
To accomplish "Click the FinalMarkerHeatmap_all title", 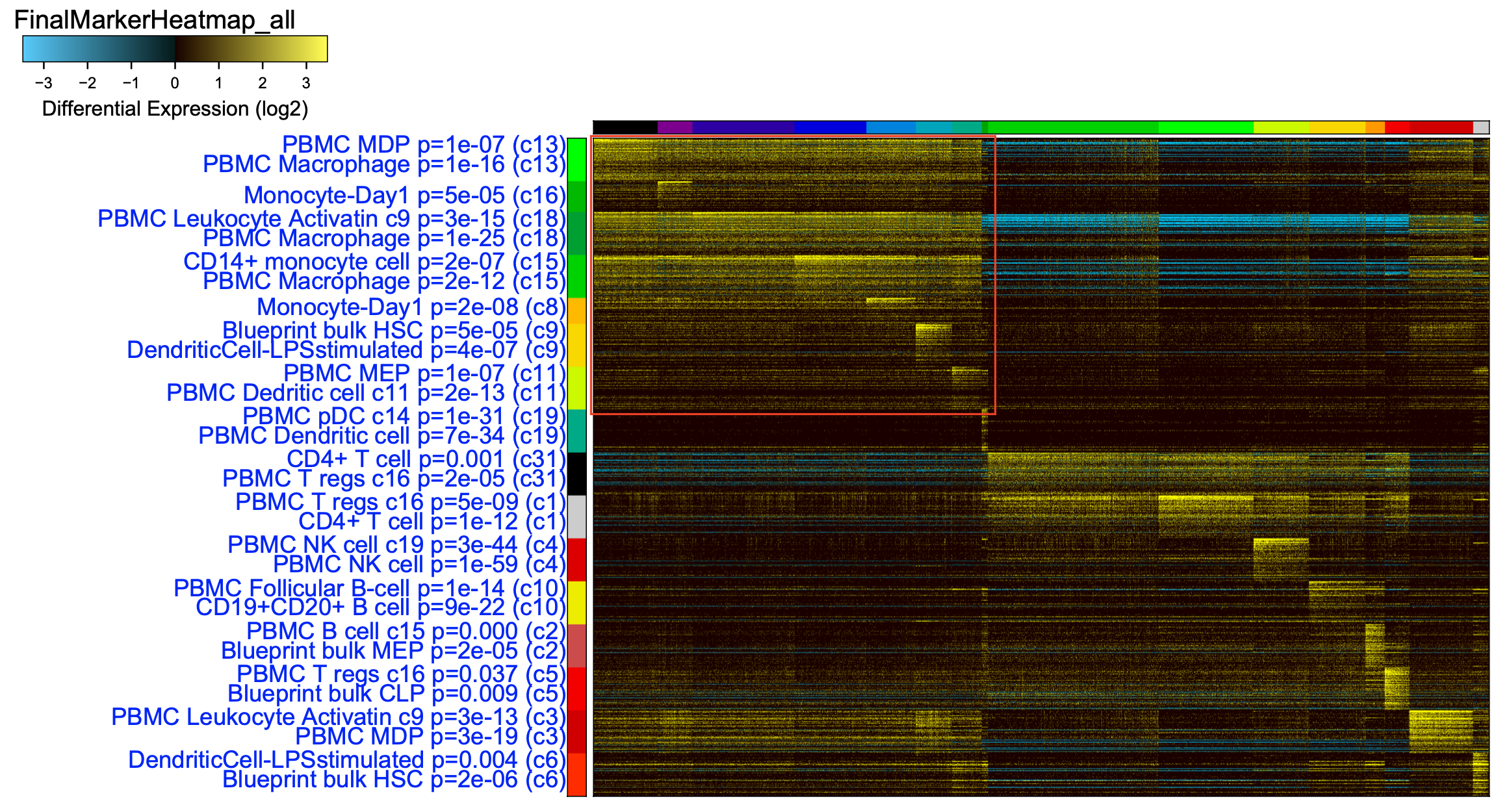I will click(x=155, y=20).
